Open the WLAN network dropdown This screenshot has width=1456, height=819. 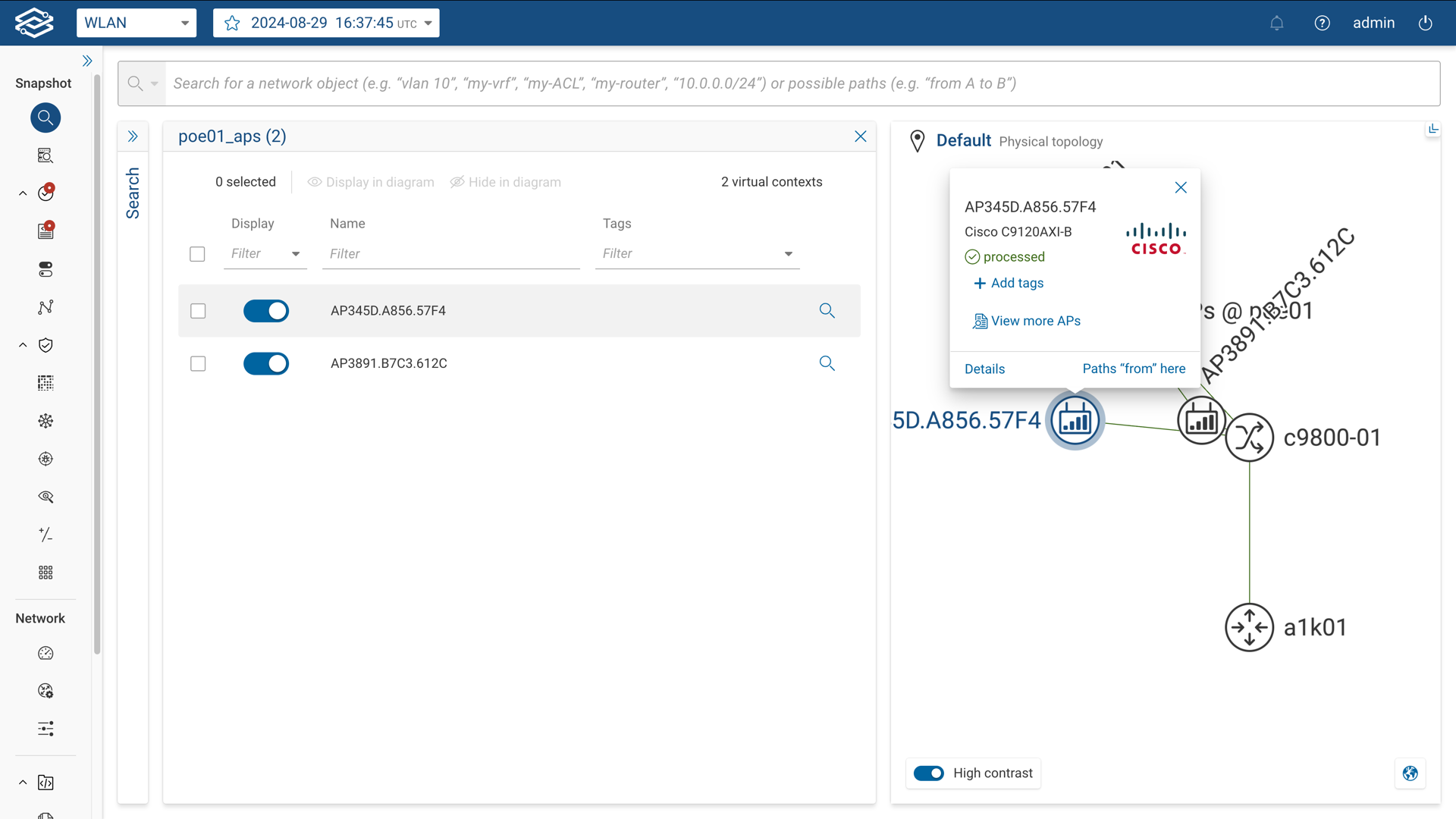(136, 23)
